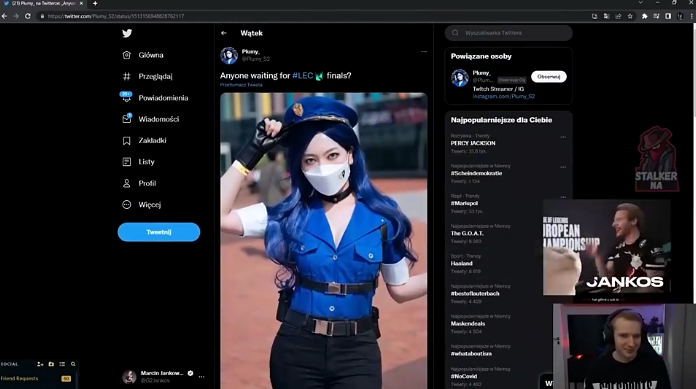
Task: Open new browser tab
Action: click(x=95, y=4)
